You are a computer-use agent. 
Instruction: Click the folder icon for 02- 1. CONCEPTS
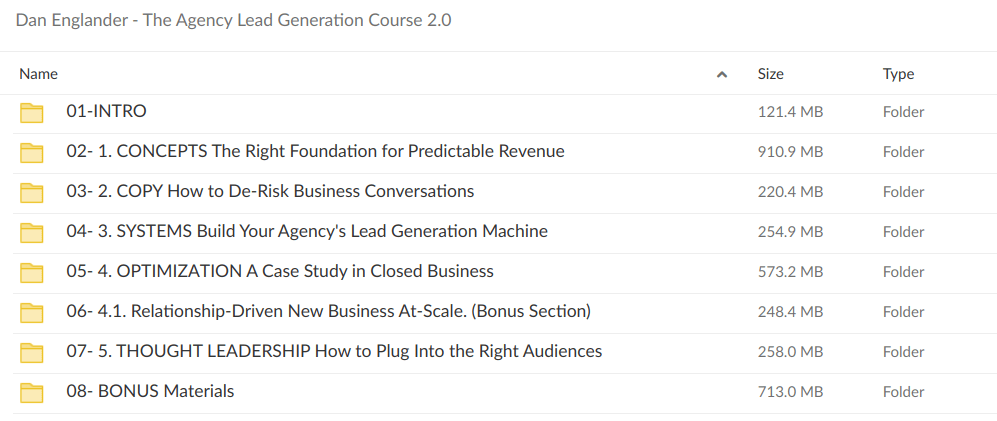[33, 152]
